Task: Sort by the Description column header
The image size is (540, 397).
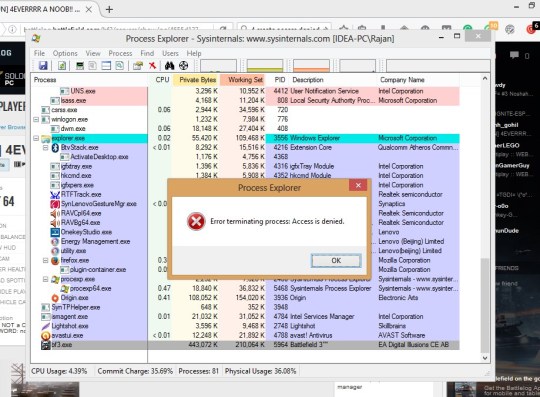Action: 333,80
